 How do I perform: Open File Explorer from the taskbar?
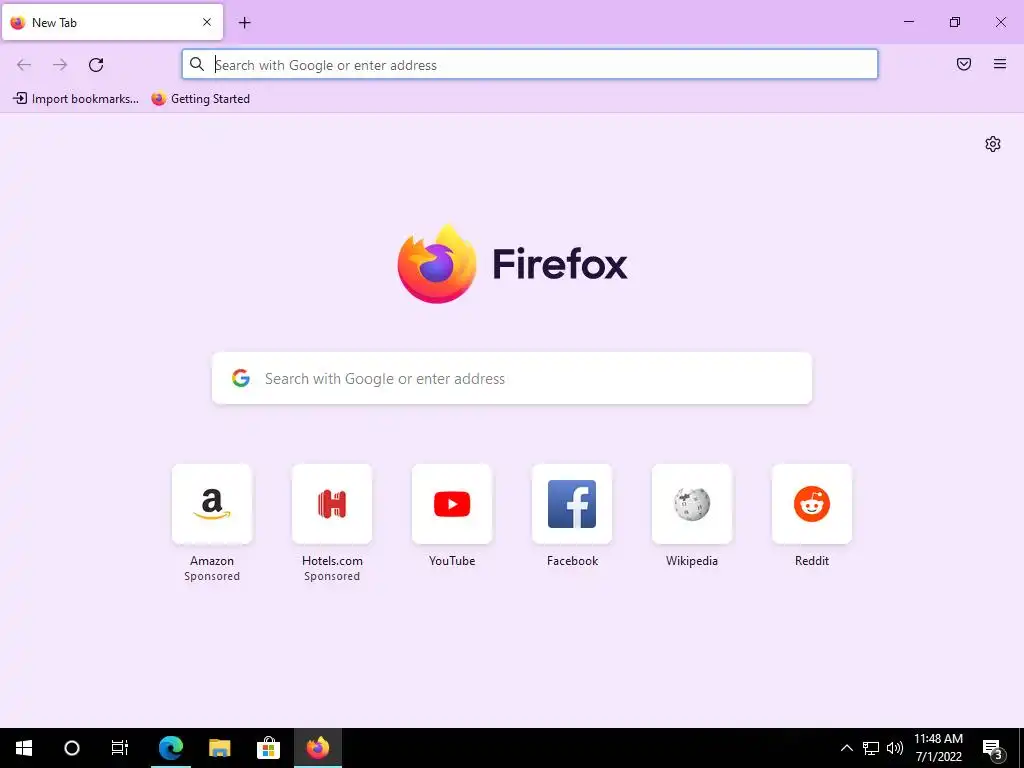[219, 748]
